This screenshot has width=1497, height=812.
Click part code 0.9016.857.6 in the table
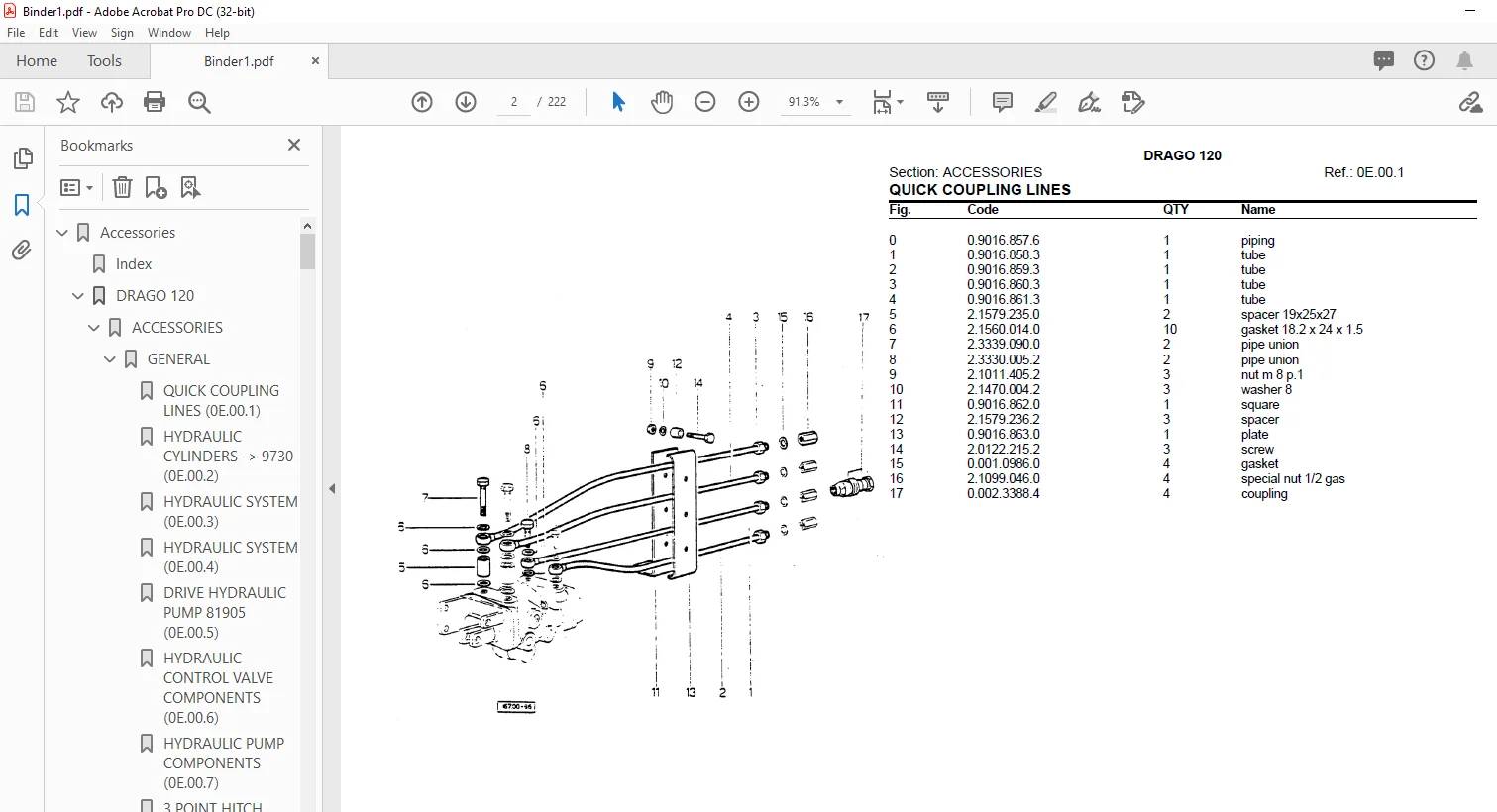pyautogui.click(x=1004, y=240)
